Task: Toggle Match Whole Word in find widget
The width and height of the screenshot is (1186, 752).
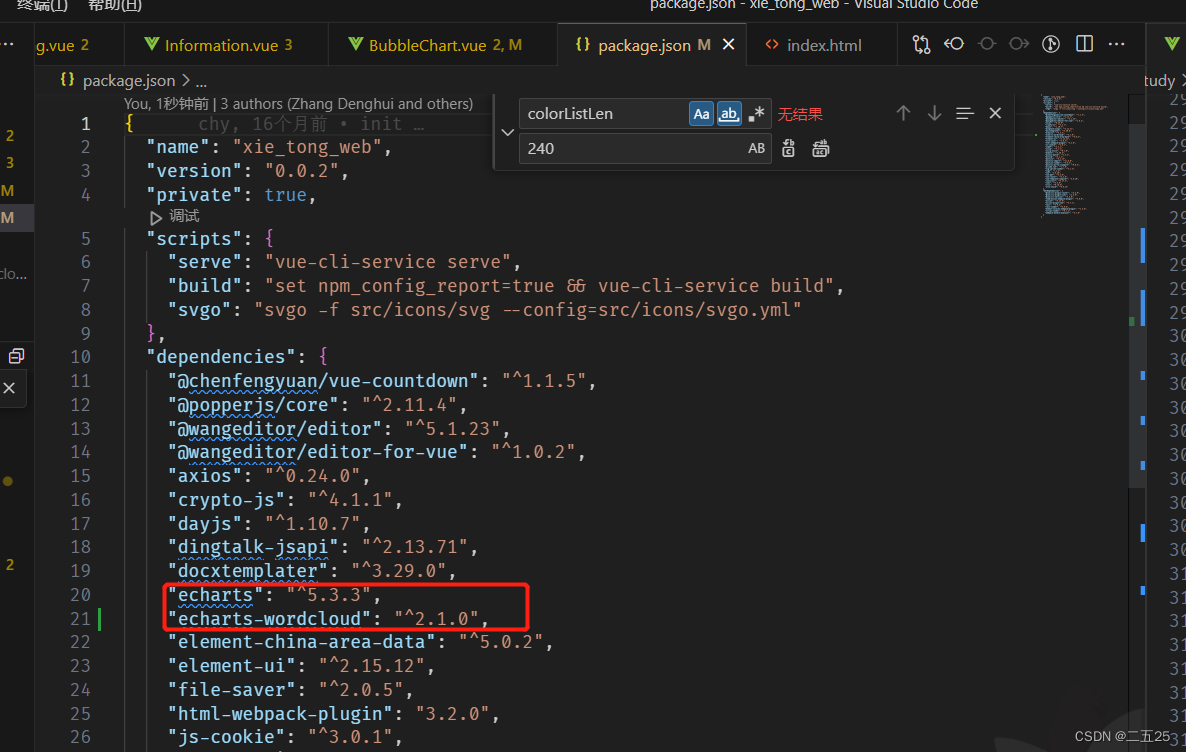Action: [728, 113]
